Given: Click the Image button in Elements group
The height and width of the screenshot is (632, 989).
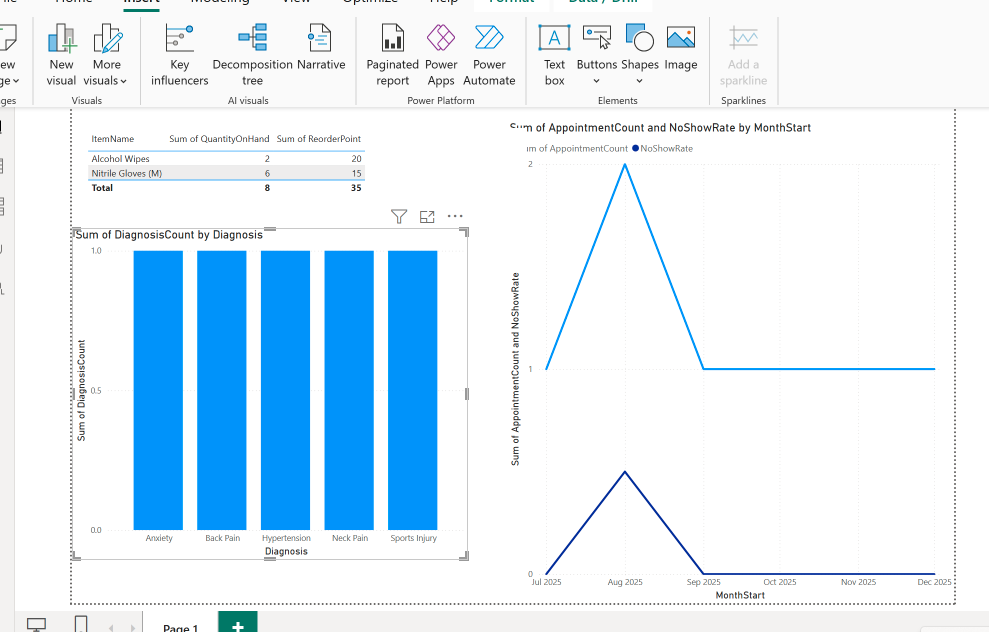Looking at the screenshot, I should tap(681, 50).
